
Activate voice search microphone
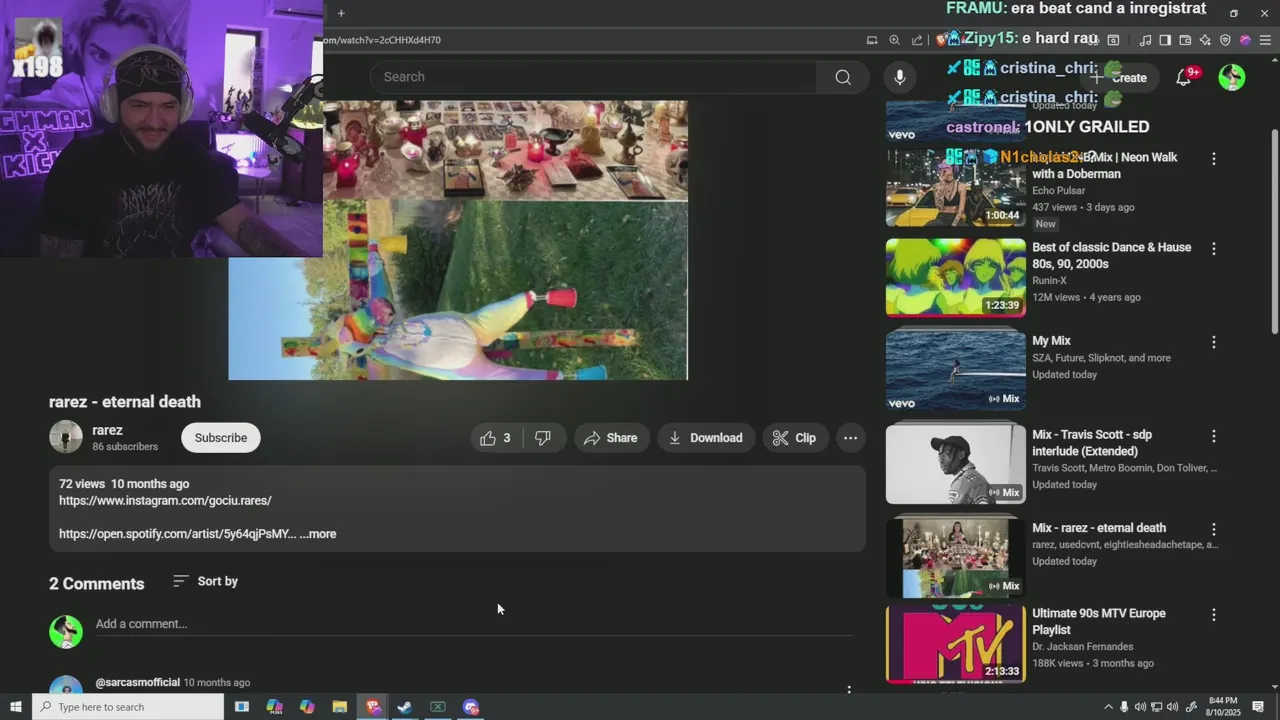pos(899,77)
